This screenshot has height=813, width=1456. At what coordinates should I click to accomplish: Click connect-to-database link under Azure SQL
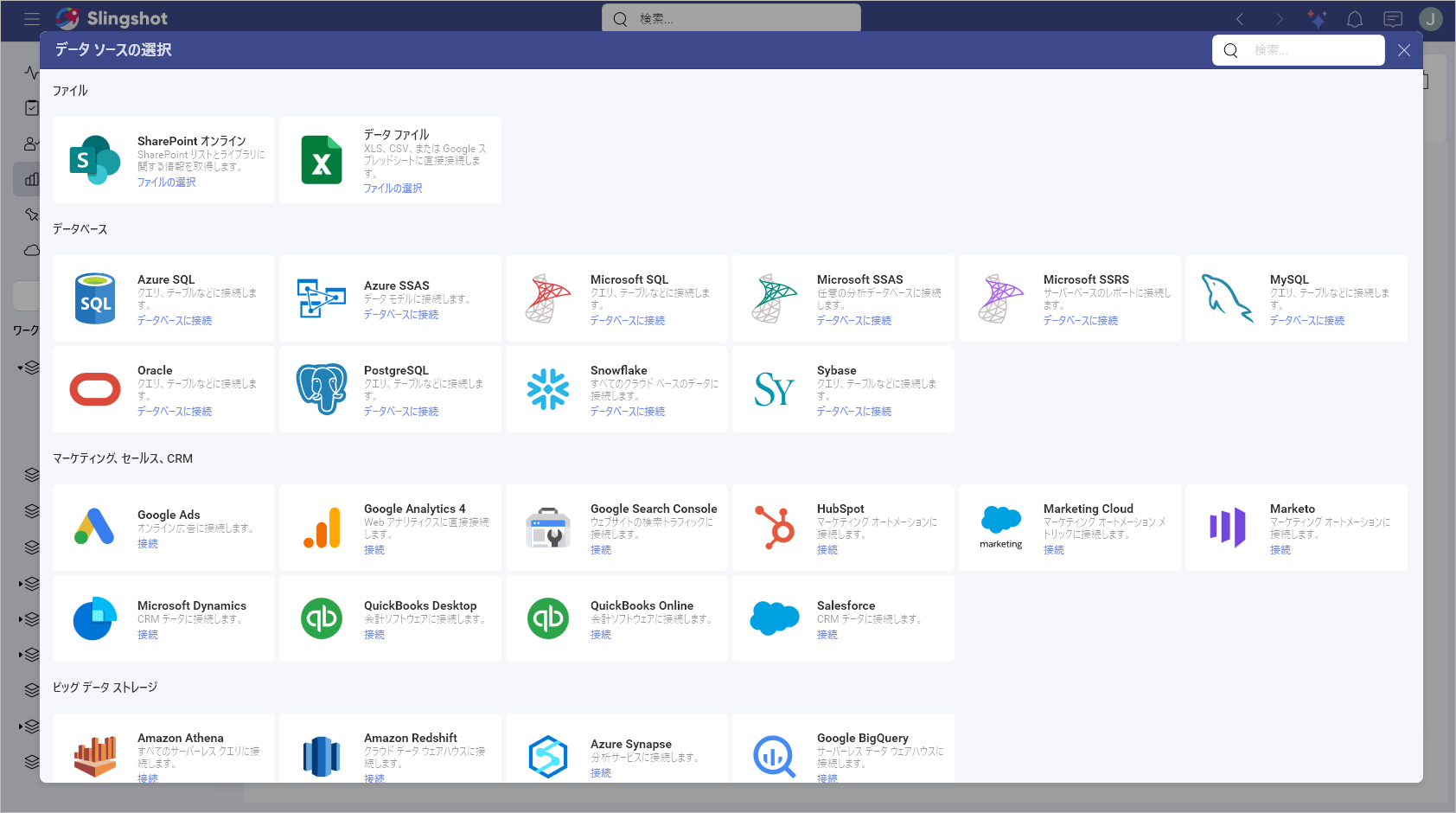(x=175, y=321)
